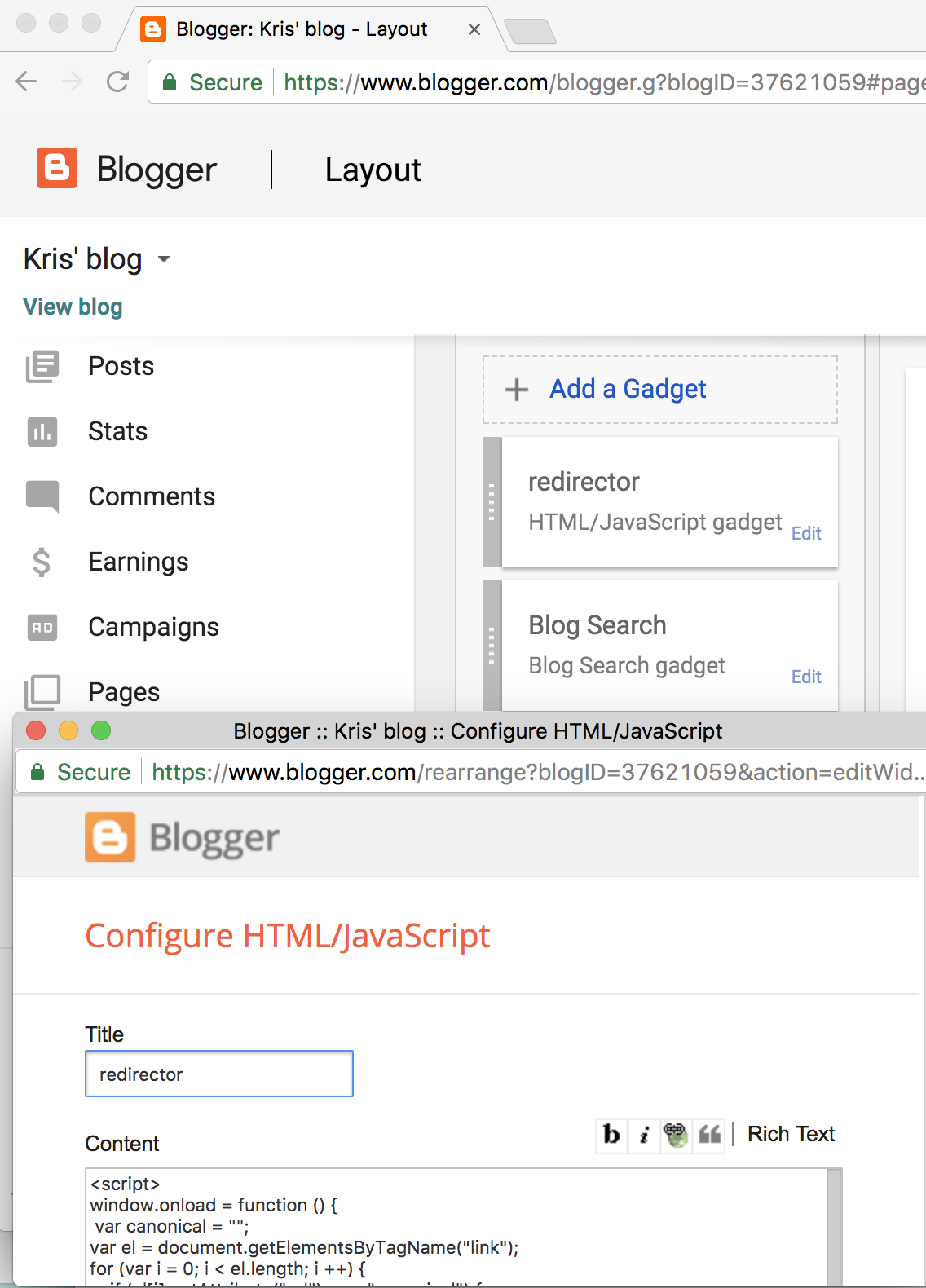Minimize the Configure HTML/JavaScript popup window
This screenshot has height=1288, width=926.
(x=68, y=730)
